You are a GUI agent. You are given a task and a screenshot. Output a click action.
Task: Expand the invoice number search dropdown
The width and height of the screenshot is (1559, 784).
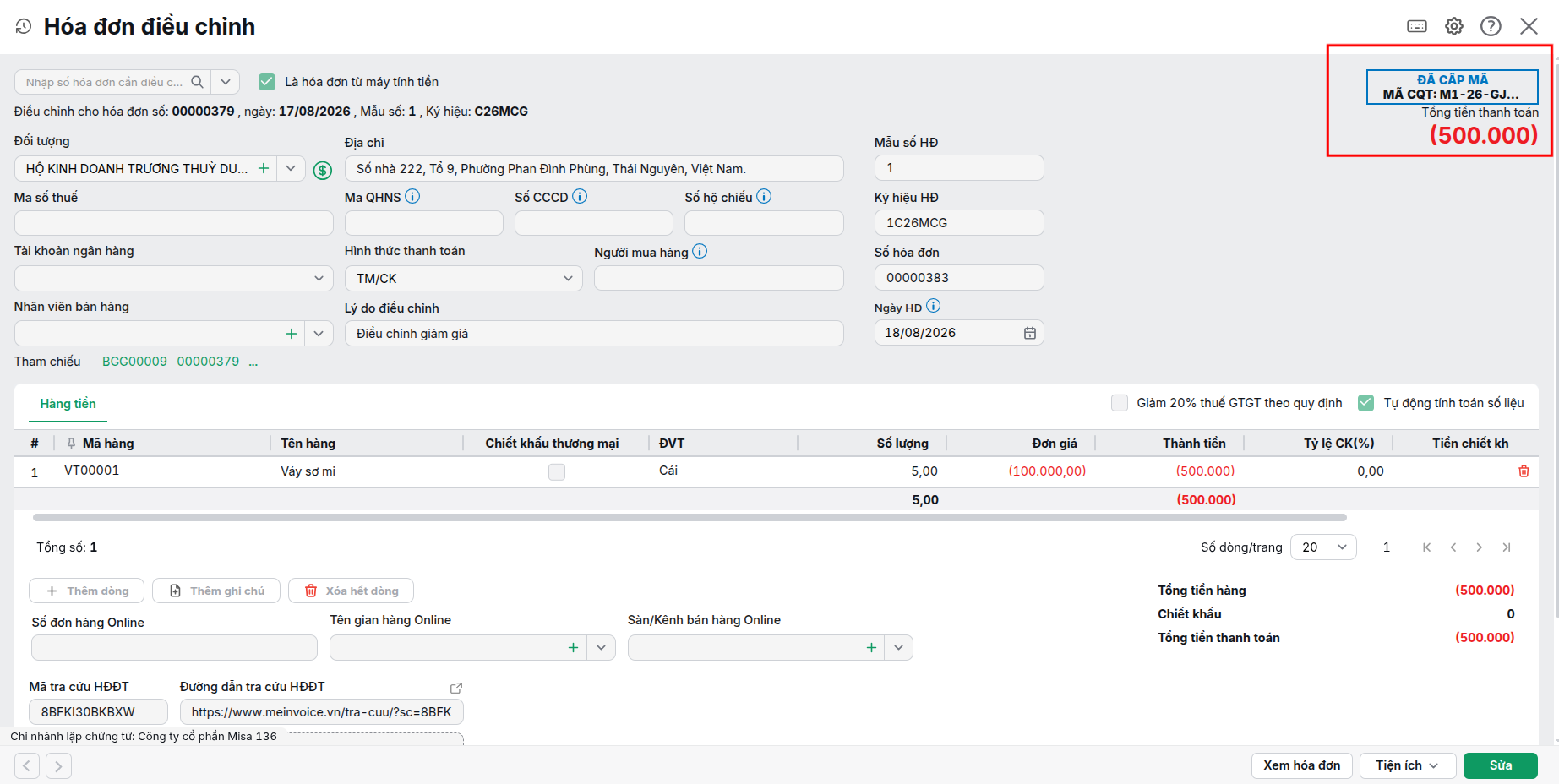tap(226, 82)
